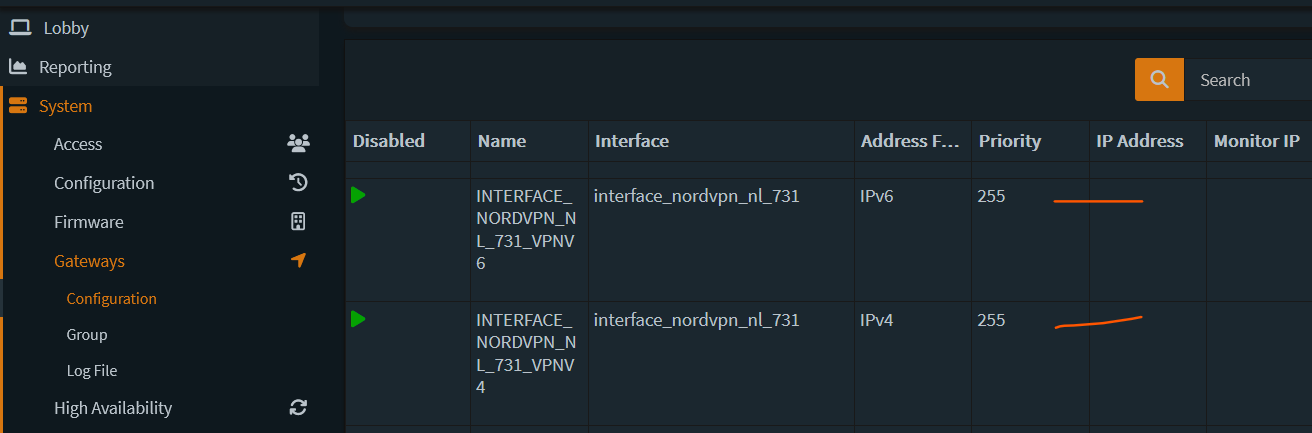Screen dimensions: 1312x433
Task: Collapse the System menu section
Action: [66, 106]
